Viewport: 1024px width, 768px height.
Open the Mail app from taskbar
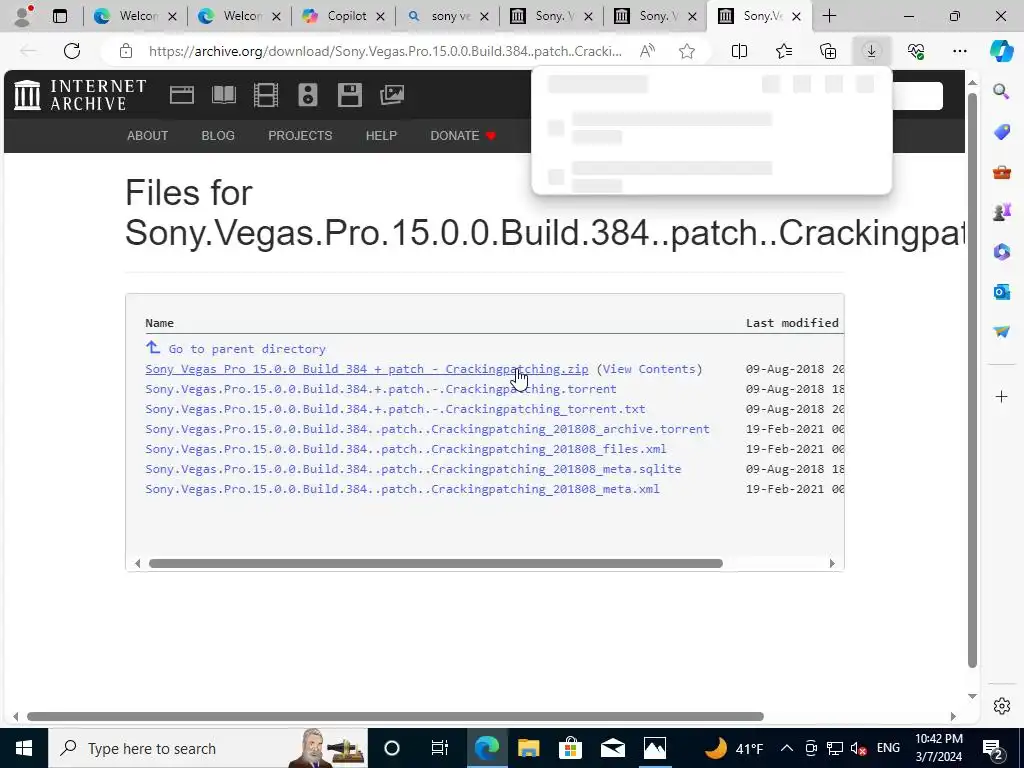(x=613, y=748)
